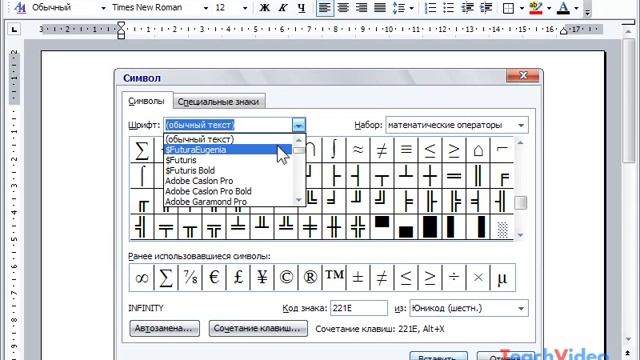The image size is (640, 360).
Task: Justify text alignment in toolbar
Action: pos(380,8)
